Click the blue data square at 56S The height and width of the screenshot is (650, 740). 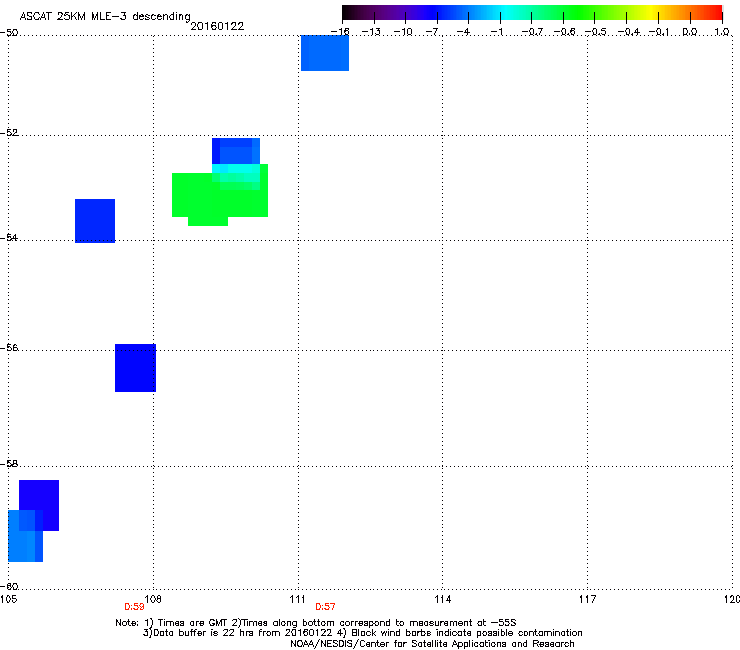pyautogui.click(x=135, y=368)
